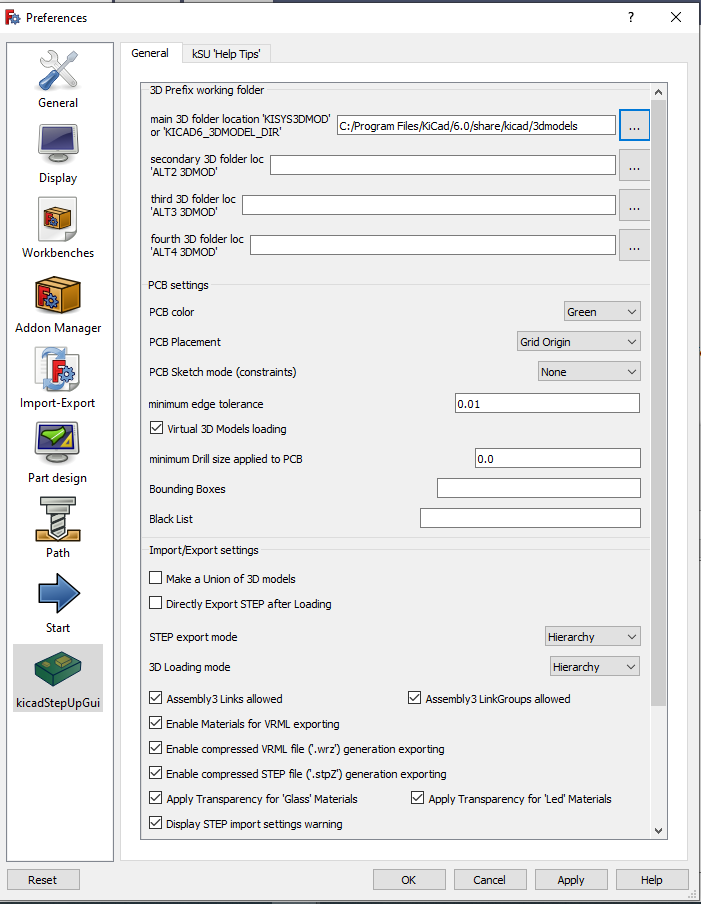
Task: Select the Import-Export preferences icon
Action: click(58, 378)
